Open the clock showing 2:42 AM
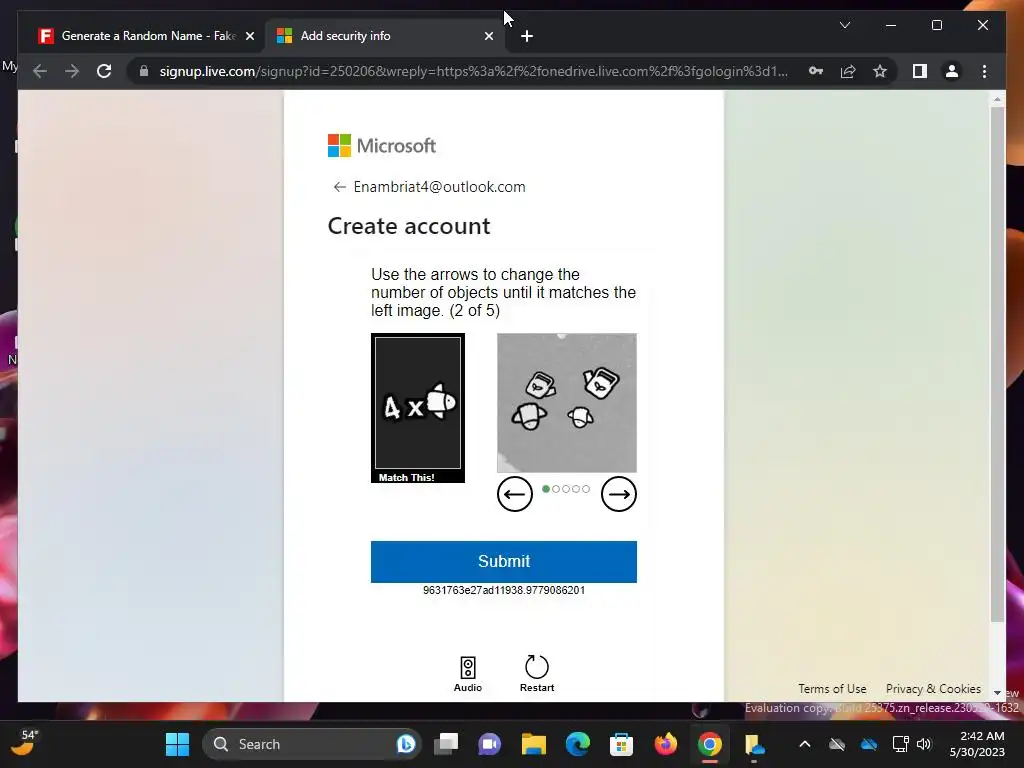 click(x=977, y=744)
